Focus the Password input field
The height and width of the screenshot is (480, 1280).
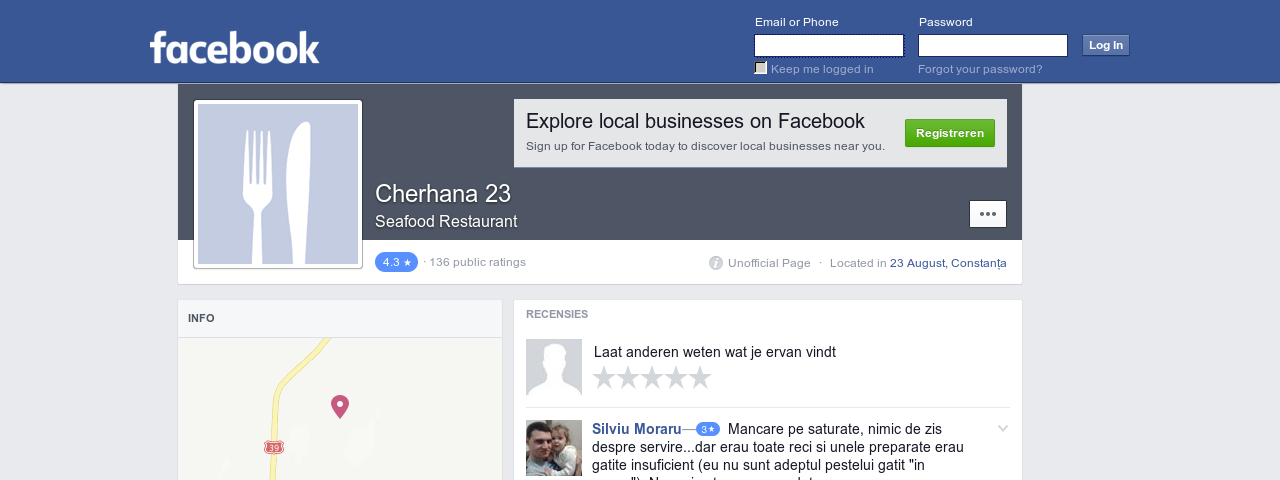tap(993, 45)
